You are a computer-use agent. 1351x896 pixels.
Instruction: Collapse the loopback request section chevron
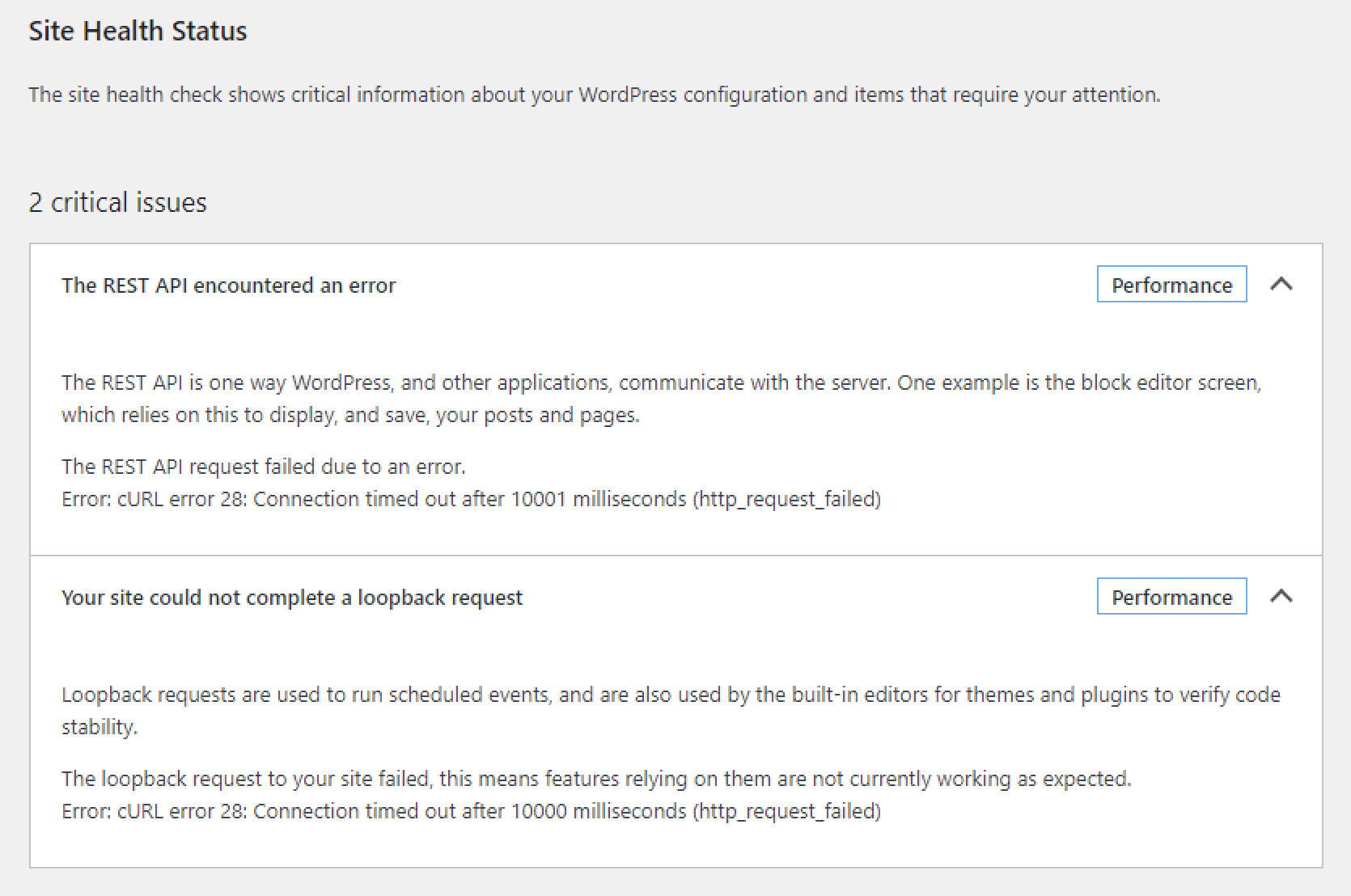point(1281,597)
